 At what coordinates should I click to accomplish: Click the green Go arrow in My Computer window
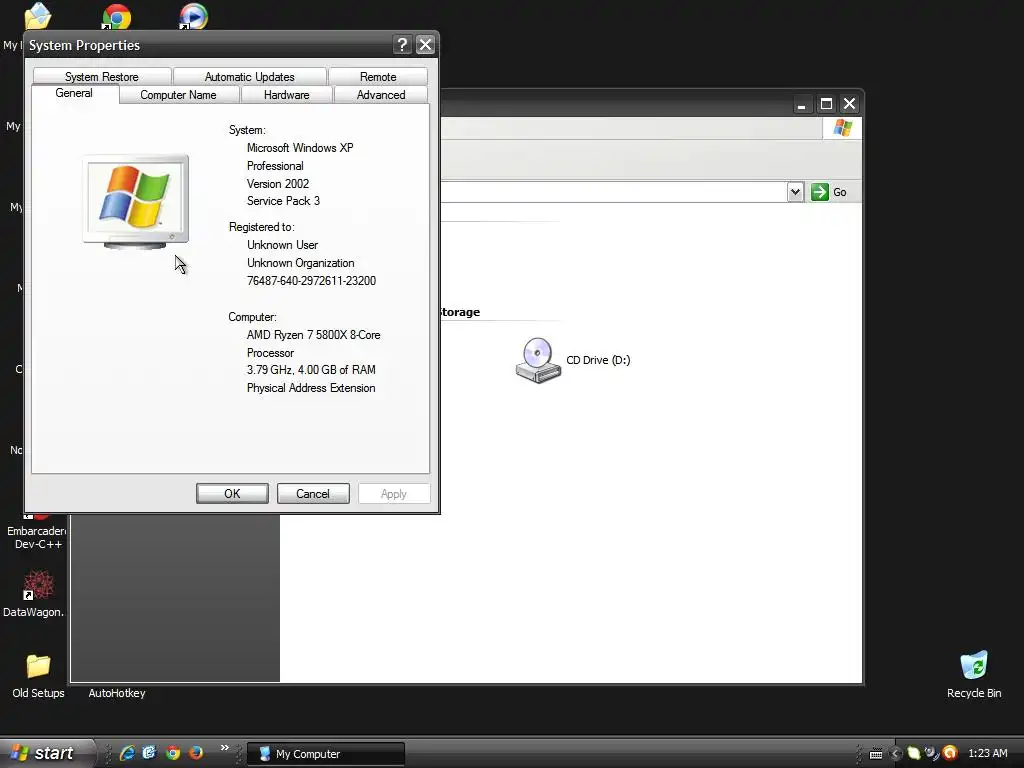[x=820, y=192]
